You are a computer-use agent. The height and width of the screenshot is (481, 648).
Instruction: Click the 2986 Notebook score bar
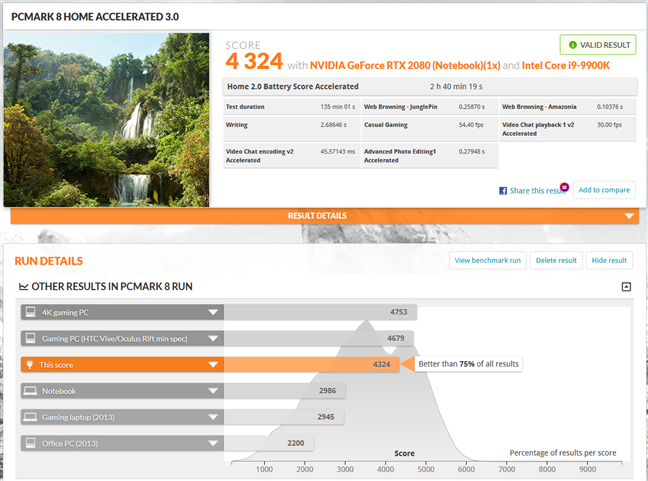coord(285,391)
